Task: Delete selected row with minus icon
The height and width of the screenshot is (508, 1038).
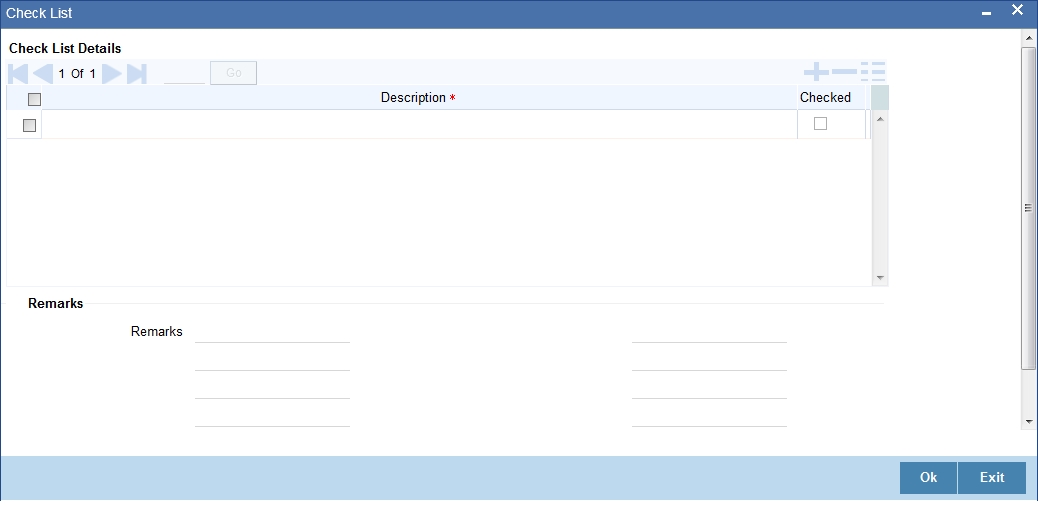Action: [844, 72]
